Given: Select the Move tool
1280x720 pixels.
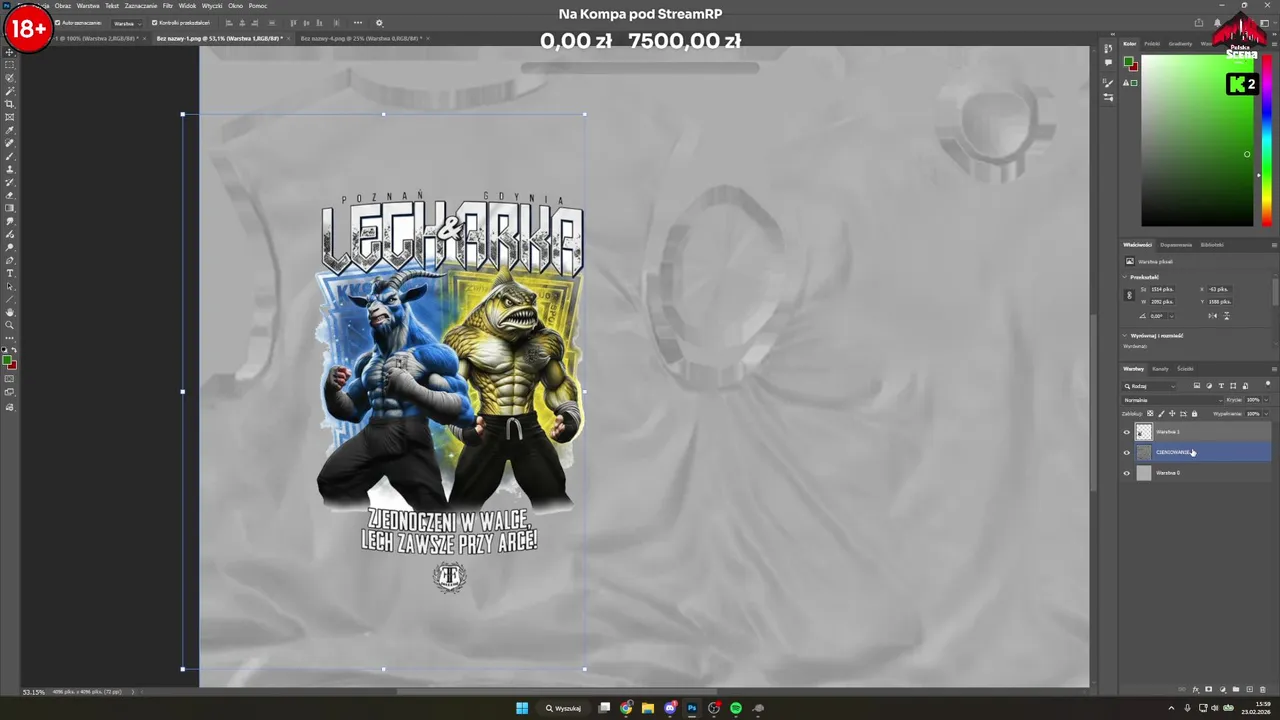Looking at the screenshot, I should (x=10, y=52).
